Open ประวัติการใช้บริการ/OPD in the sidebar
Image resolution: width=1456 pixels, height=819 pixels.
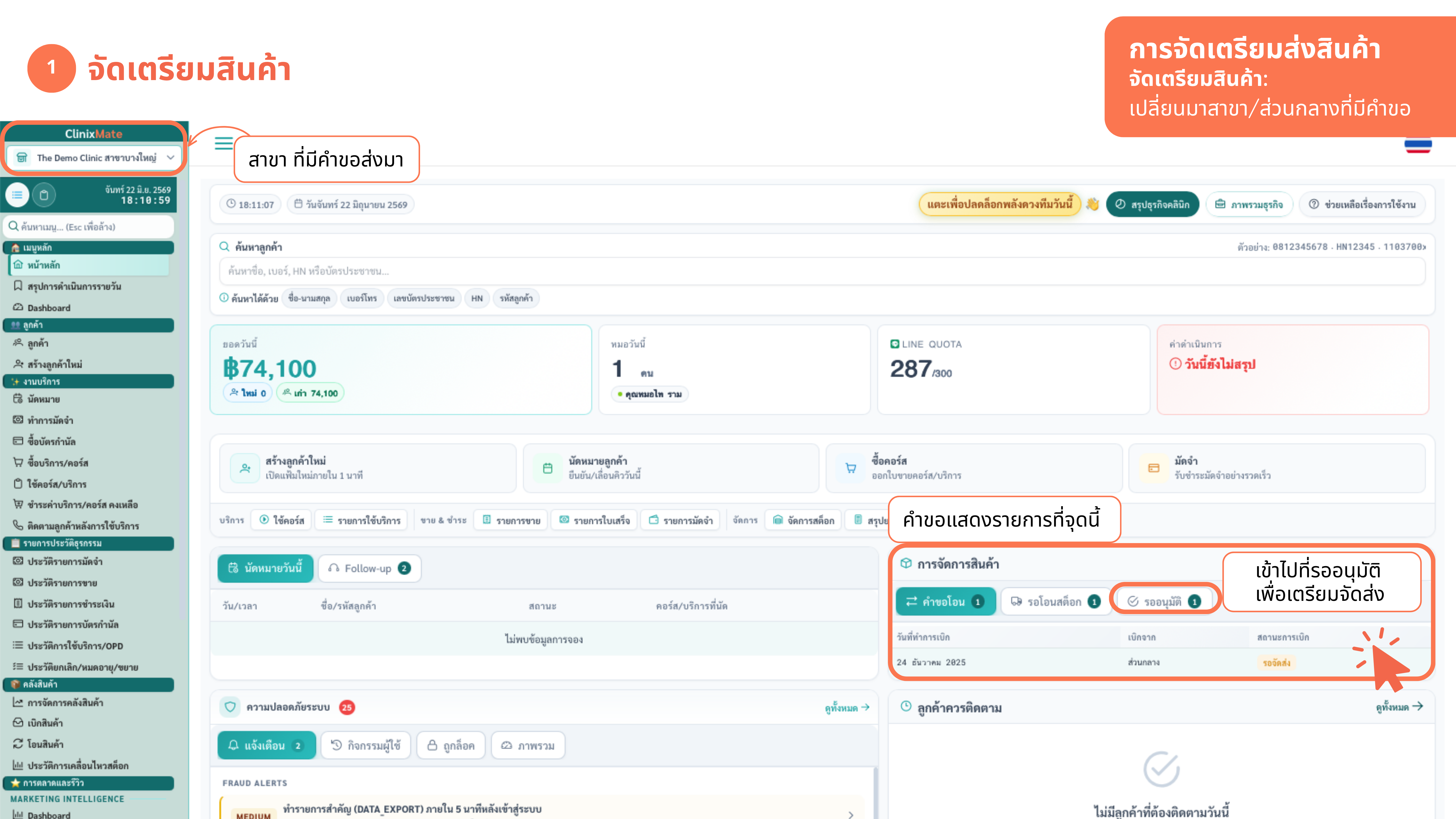68,645
